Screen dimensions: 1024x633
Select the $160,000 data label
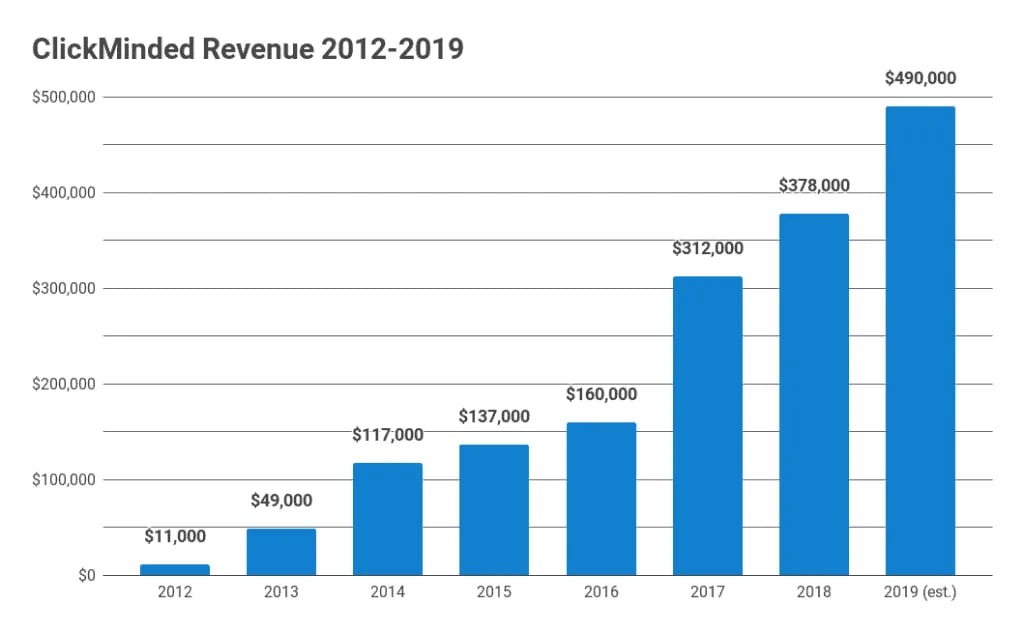(x=601, y=394)
